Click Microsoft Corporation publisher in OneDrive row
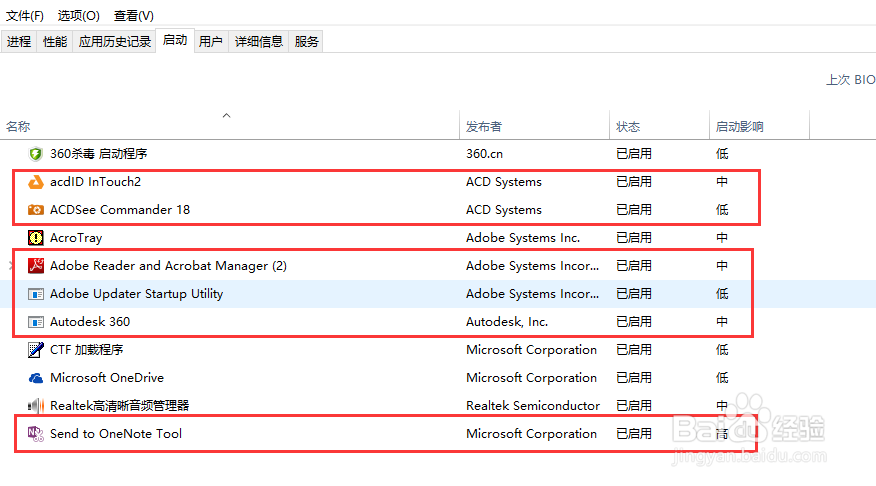The width and height of the screenshot is (876, 486). coord(531,378)
